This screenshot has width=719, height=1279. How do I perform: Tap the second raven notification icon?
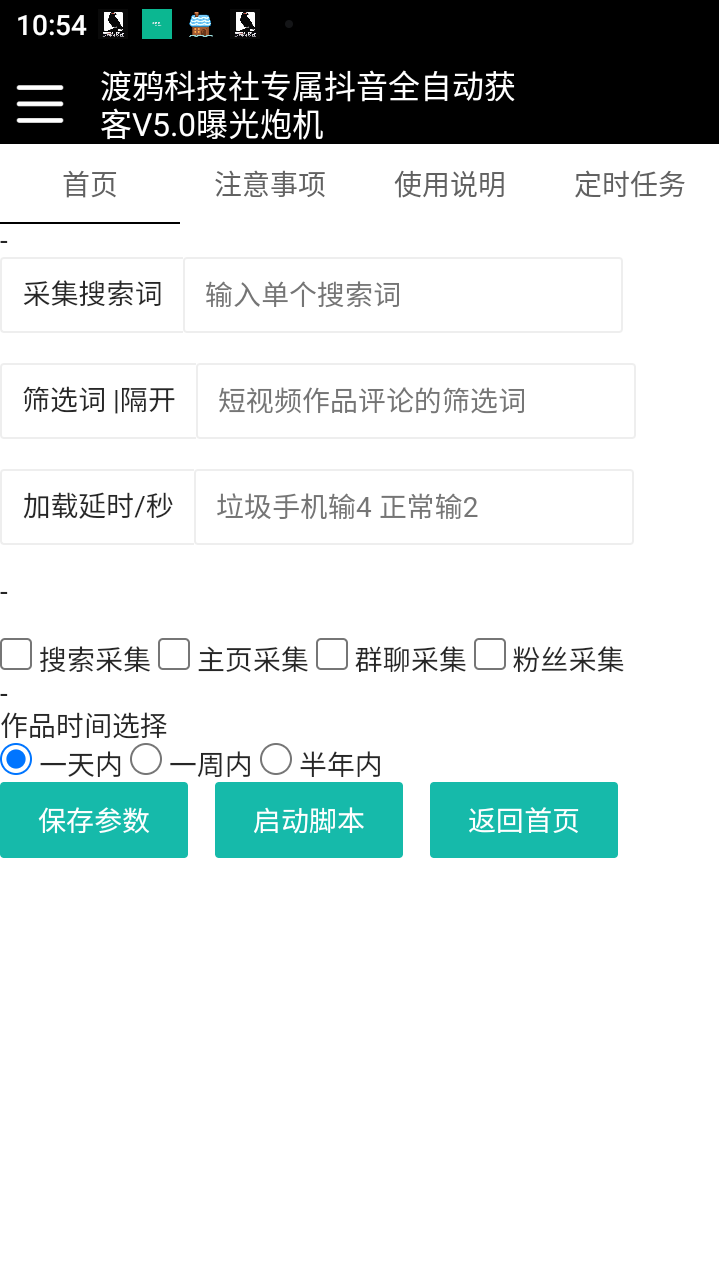coord(243,23)
